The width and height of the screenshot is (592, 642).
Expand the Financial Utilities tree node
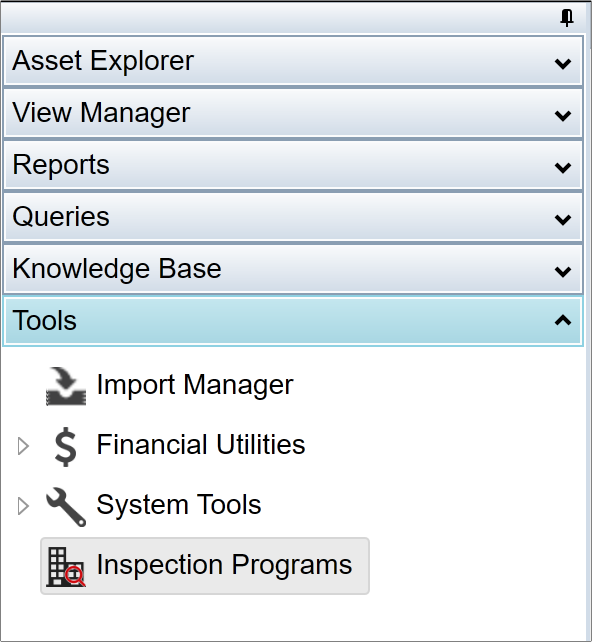23,446
